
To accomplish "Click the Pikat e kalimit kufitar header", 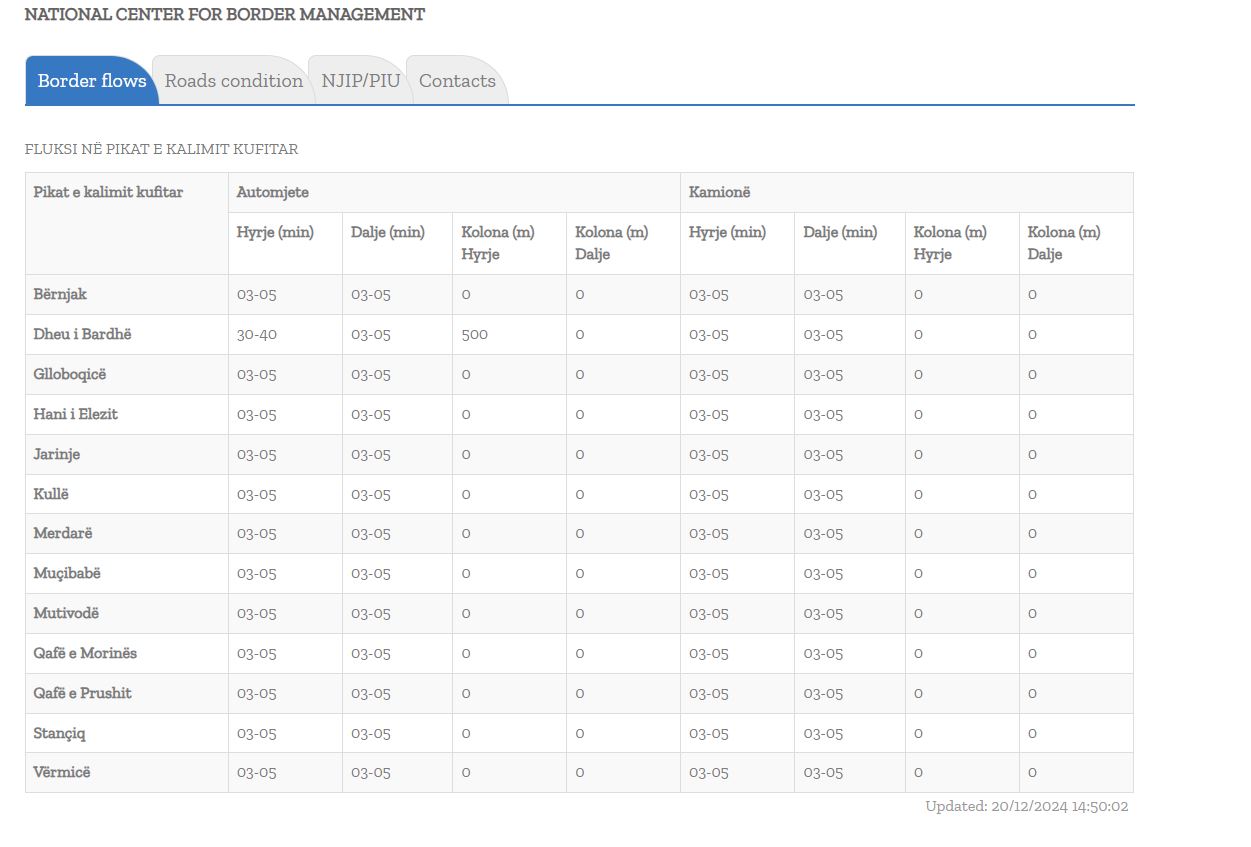I will click(108, 192).
